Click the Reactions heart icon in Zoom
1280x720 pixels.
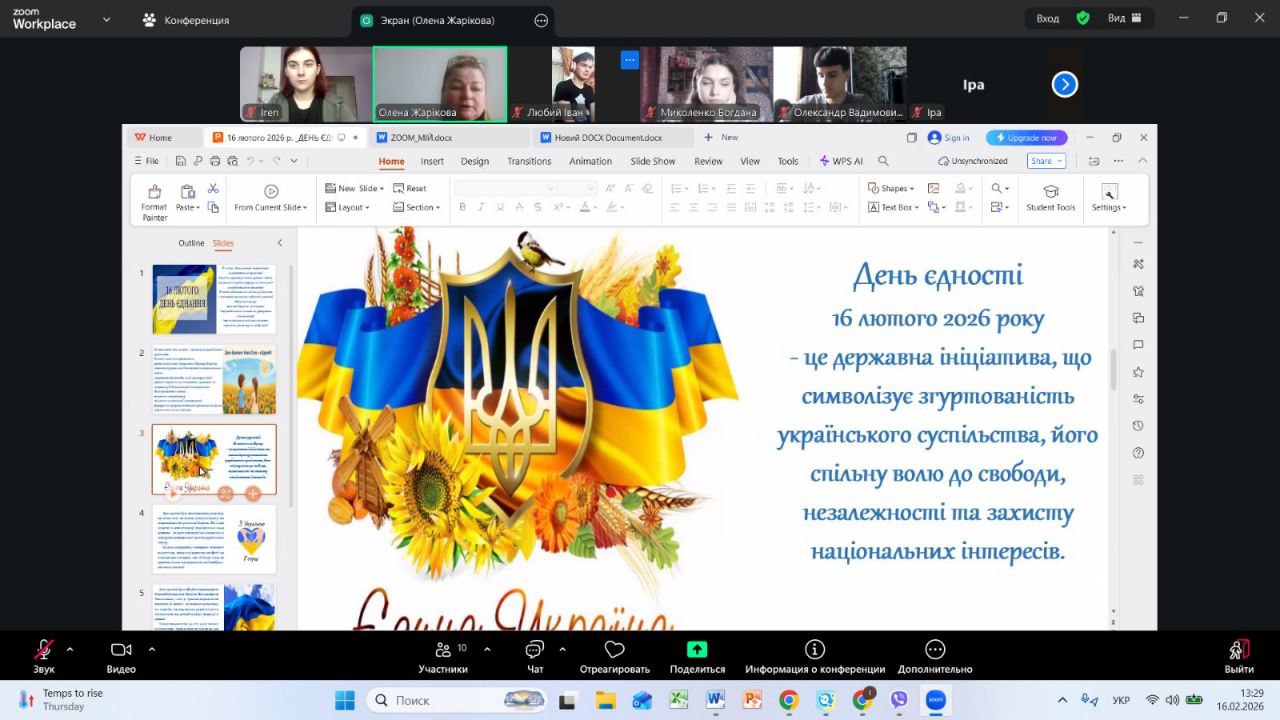[614, 650]
